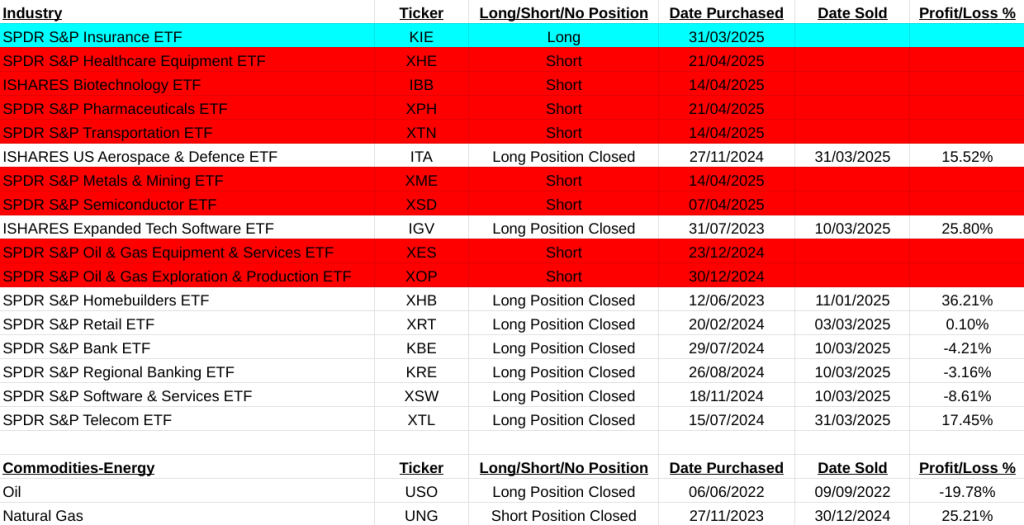This screenshot has width=1024, height=525.
Task: Select the top Profit/Loss % header
Action: tap(966, 13)
